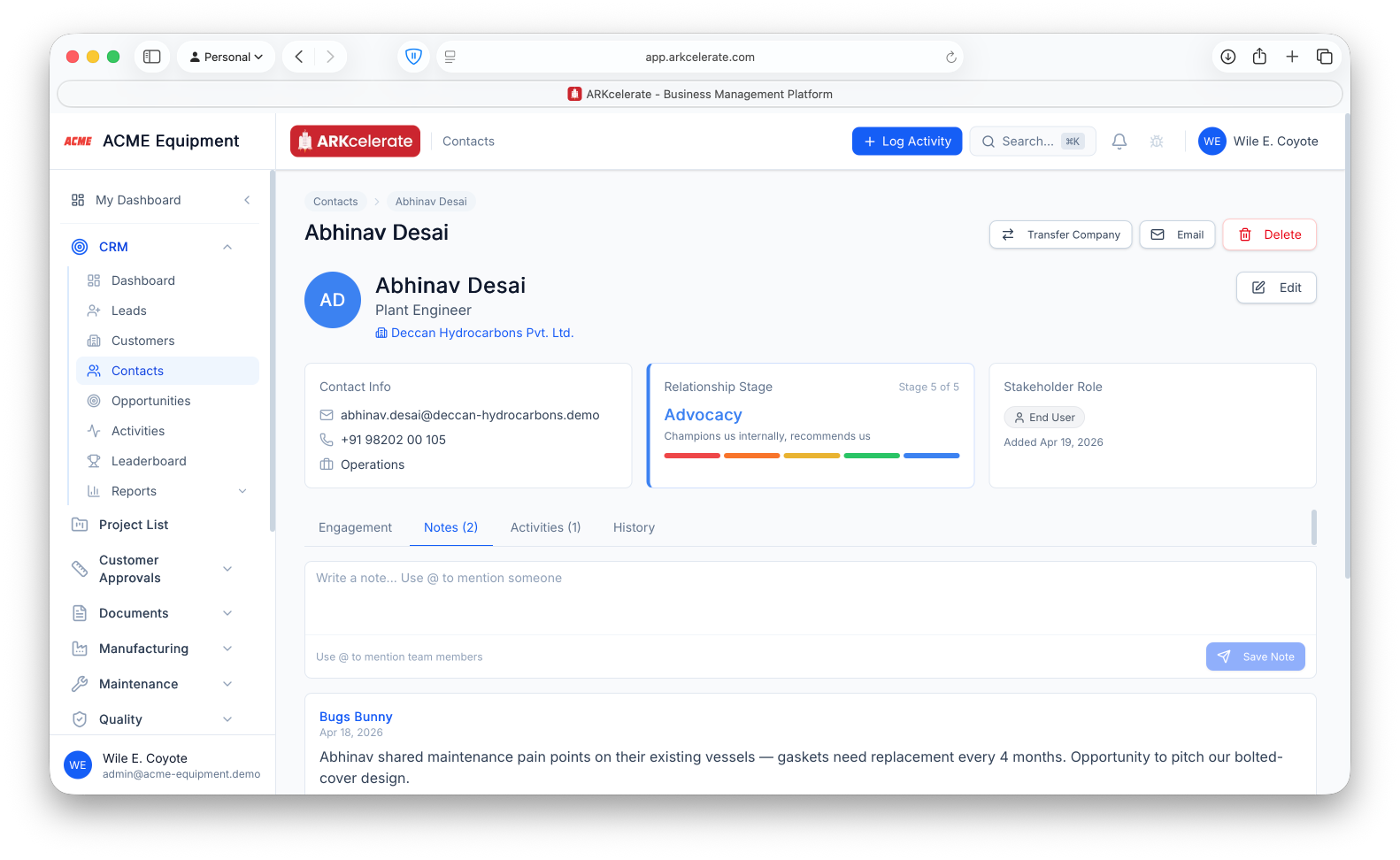Click the AD contact avatar
Image resolution: width=1400 pixels, height=860 pixels.
pos(333,300)
